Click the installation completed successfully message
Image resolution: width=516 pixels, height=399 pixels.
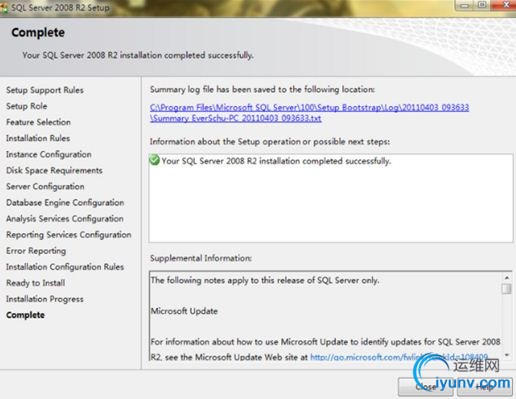[276, 161]
